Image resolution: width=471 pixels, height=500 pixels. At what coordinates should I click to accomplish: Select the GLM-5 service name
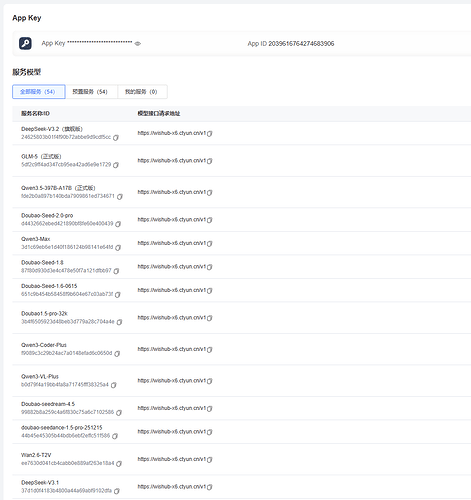[41, 156]
